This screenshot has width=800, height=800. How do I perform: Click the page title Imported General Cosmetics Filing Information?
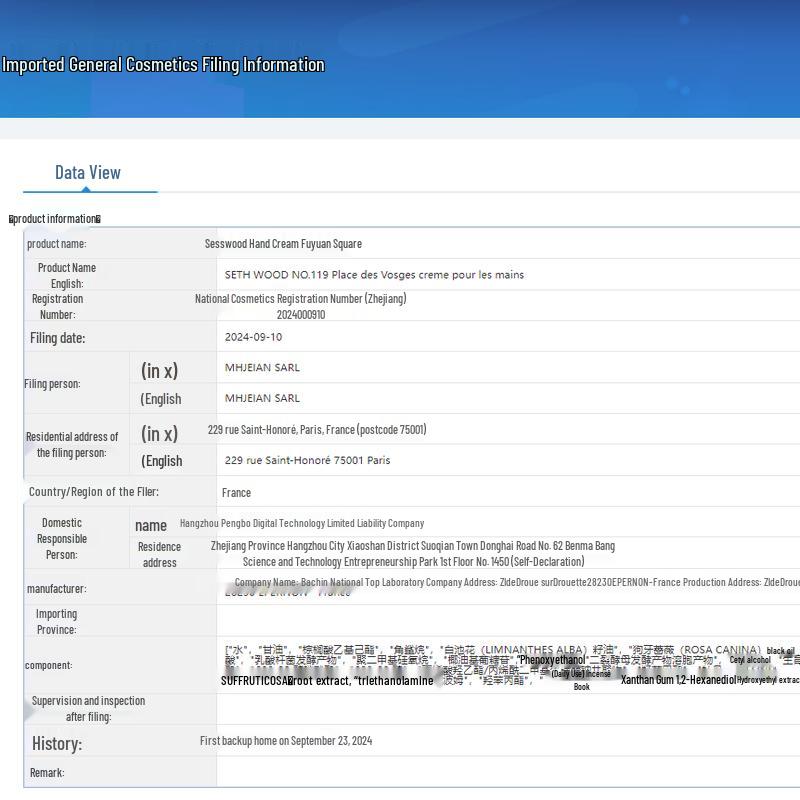[163, 65]
